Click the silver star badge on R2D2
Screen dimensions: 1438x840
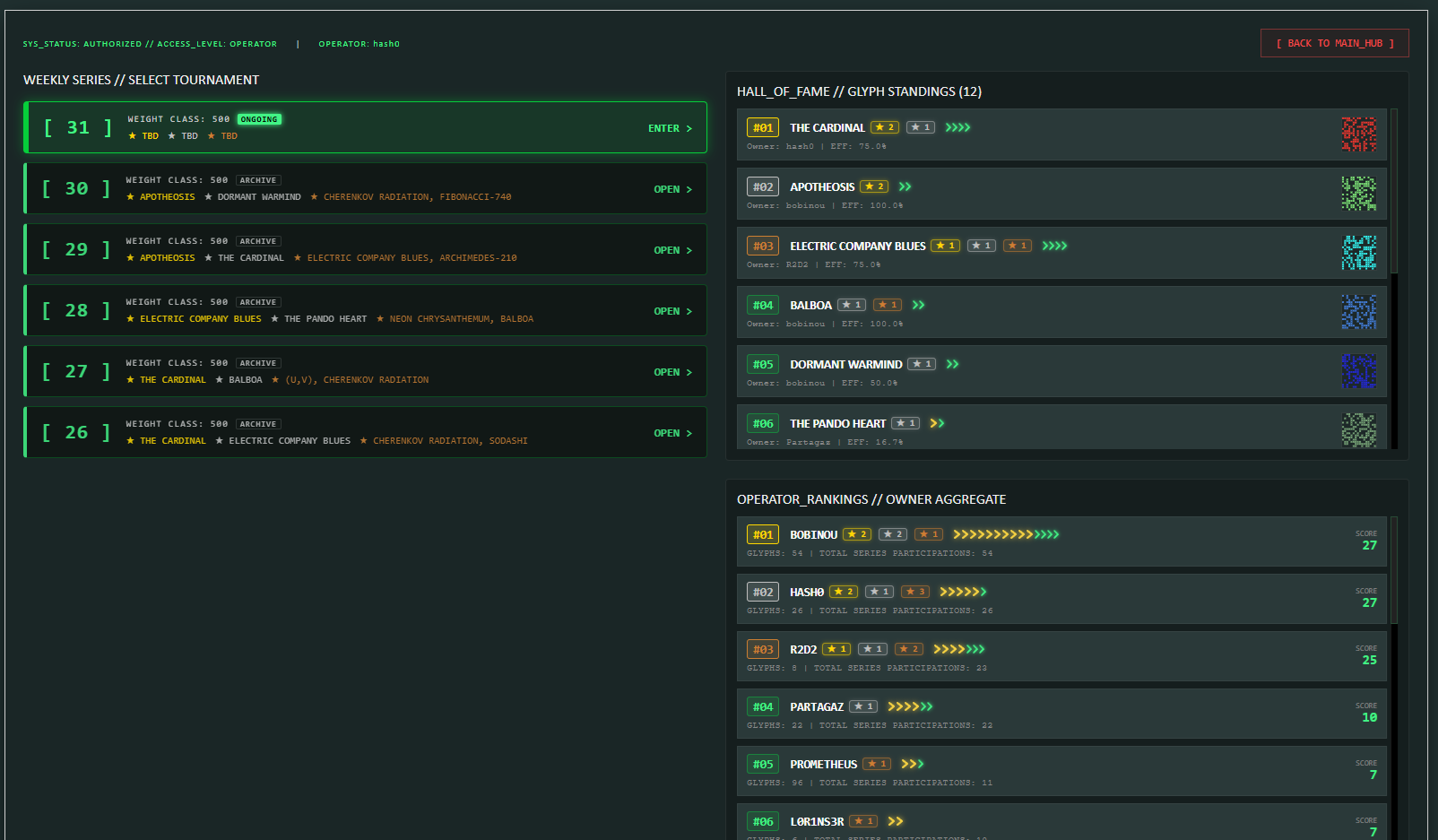tap(872, 649)
